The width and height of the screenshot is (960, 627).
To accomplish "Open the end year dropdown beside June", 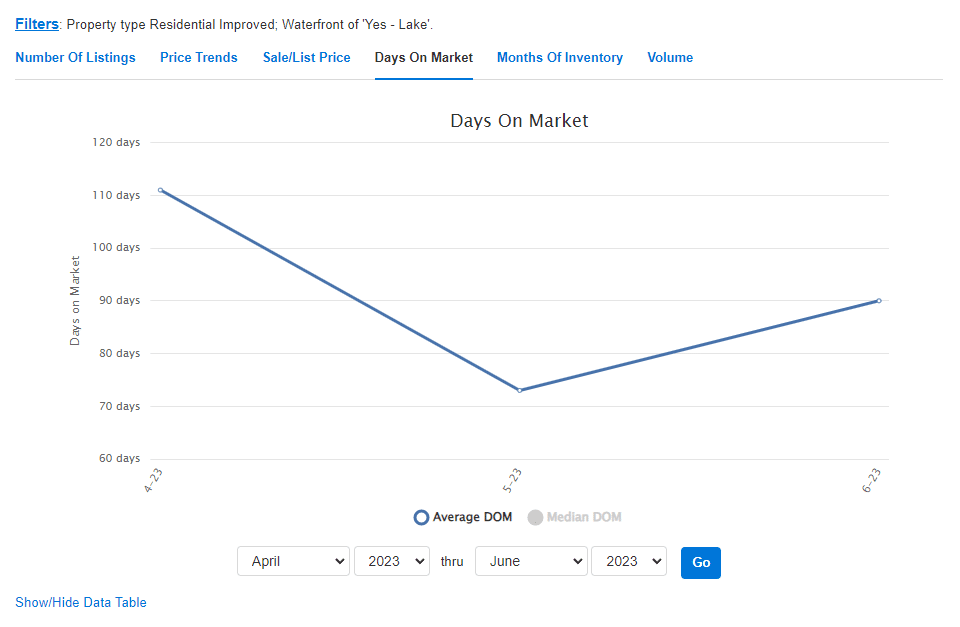I will 629,561.
